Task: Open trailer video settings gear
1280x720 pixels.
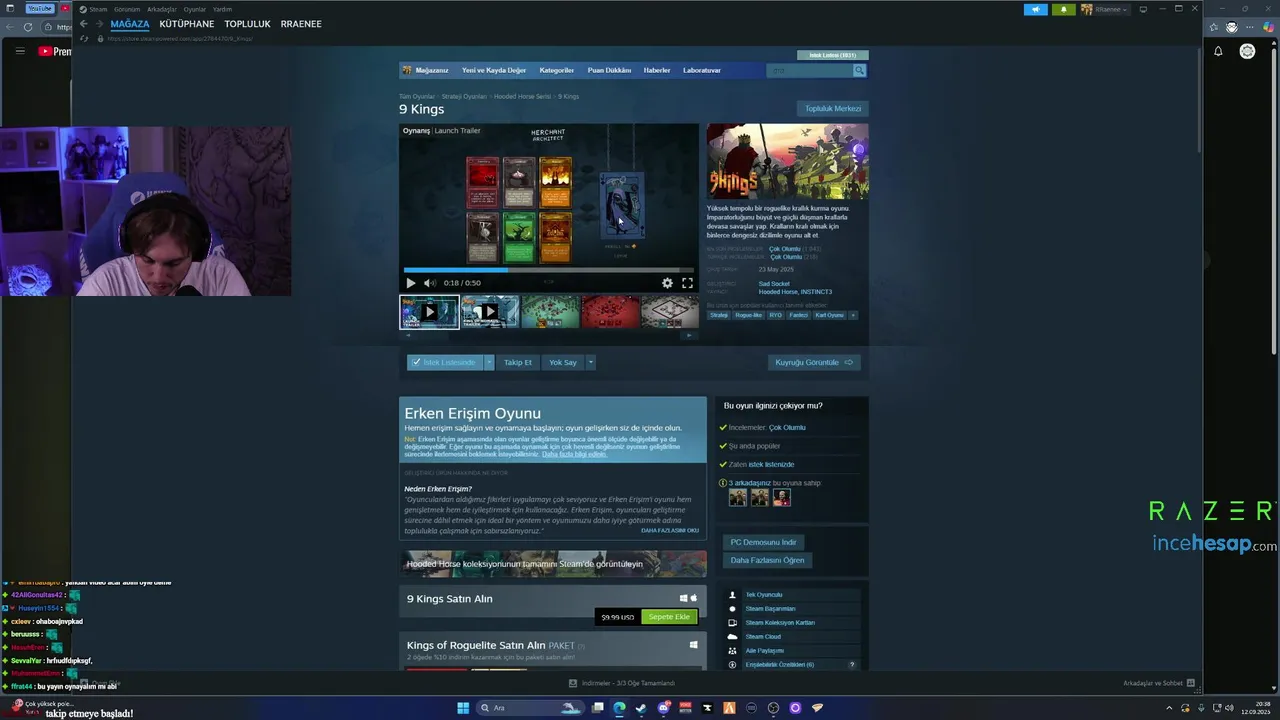Action: pyautogui.click(x=667, y=283)
